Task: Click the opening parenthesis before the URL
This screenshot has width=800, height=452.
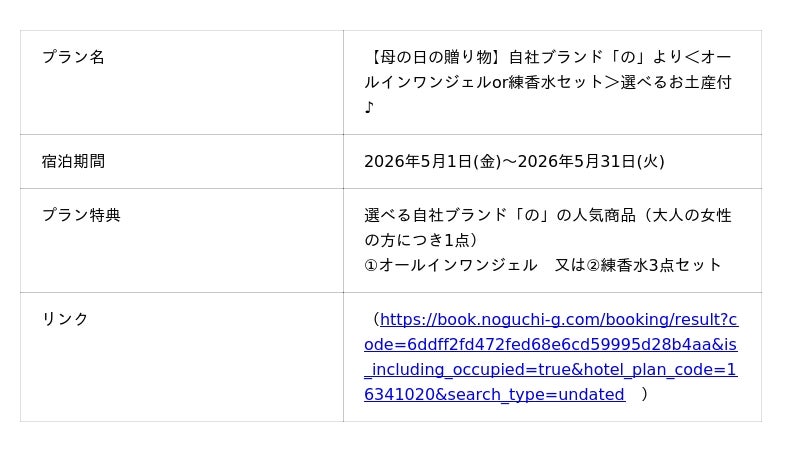Action: tap(374, 320)
